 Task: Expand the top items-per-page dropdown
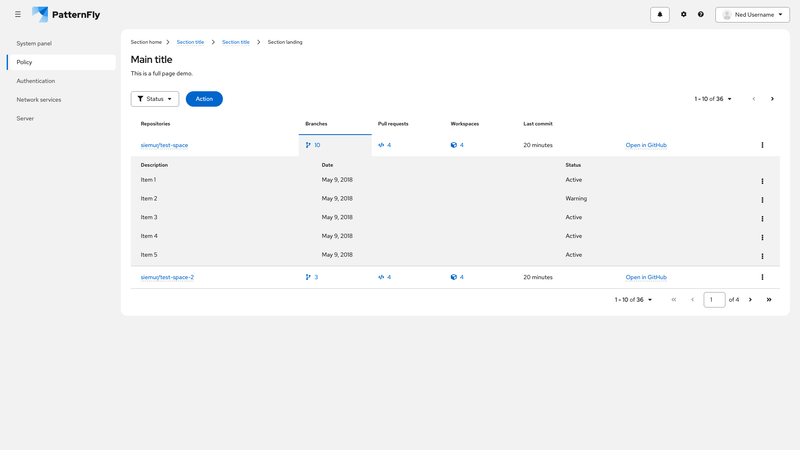pos(713,99)
